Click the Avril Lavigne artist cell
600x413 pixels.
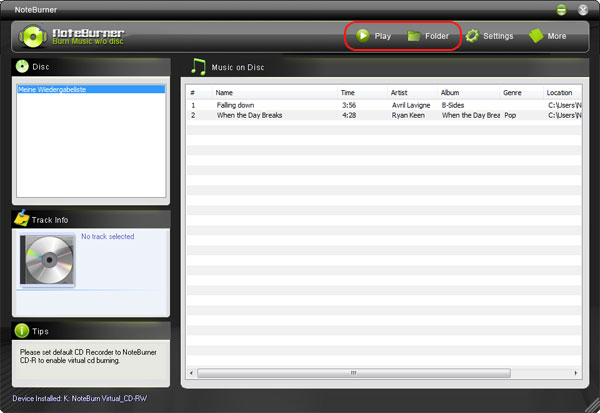(411, 105)
